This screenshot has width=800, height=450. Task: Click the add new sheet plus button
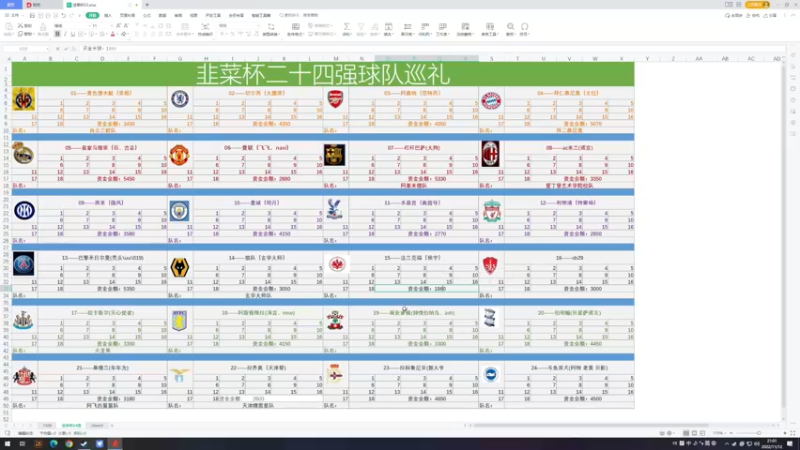112,426
